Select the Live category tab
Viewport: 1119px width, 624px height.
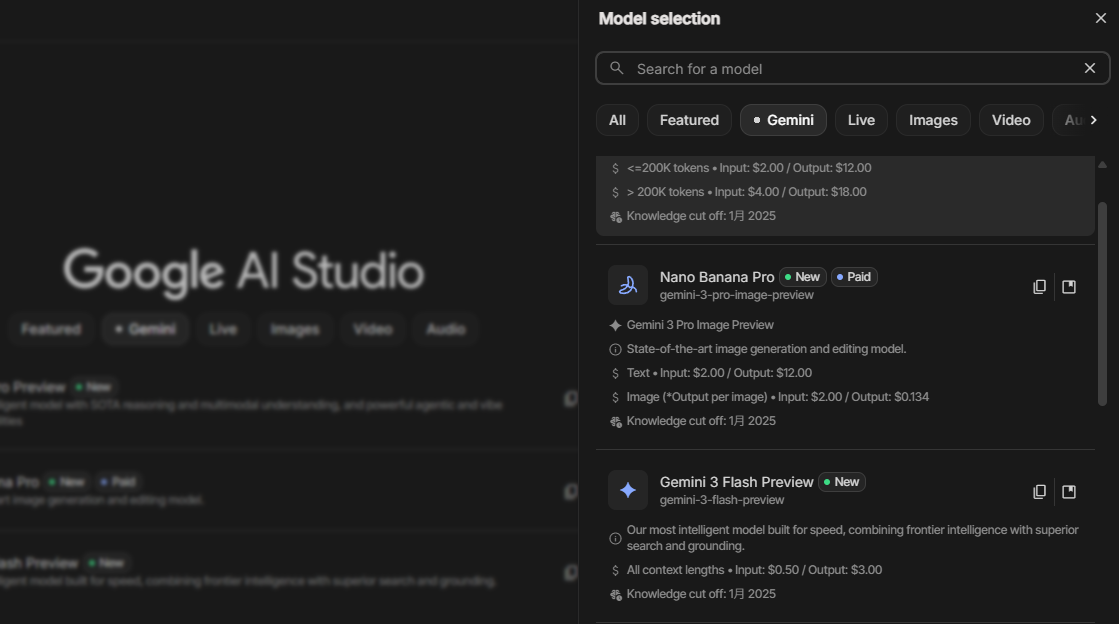[861, 120]
